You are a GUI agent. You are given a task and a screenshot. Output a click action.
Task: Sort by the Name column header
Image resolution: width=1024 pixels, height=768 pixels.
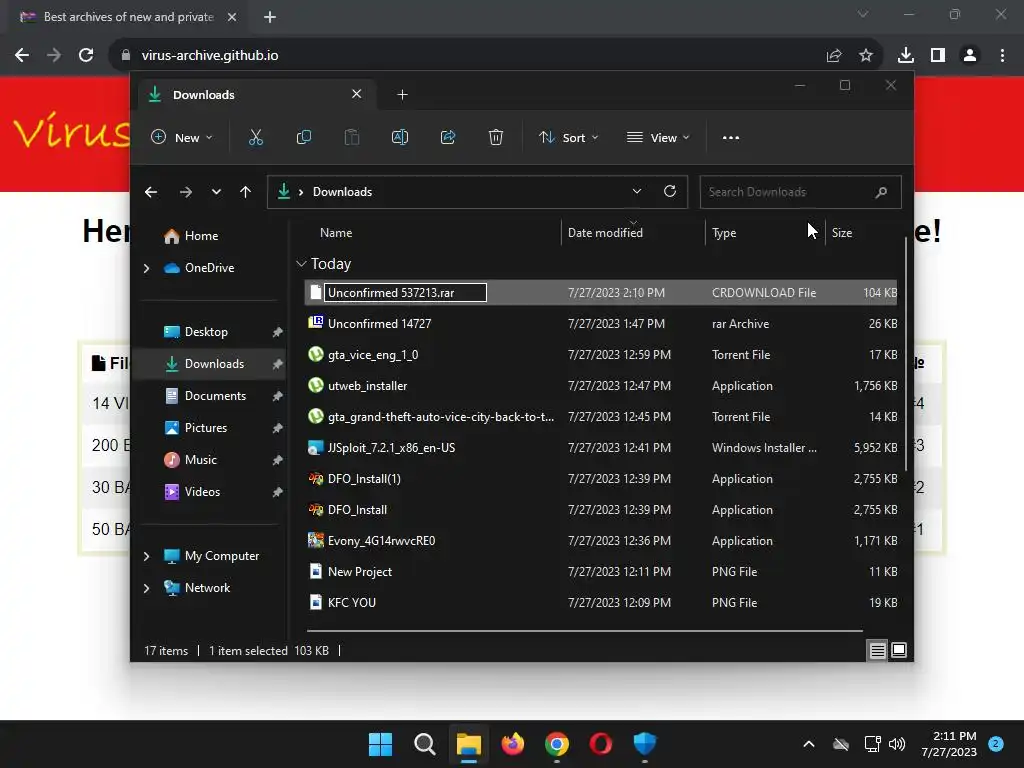pyautogui.click(x=336, y=232)
